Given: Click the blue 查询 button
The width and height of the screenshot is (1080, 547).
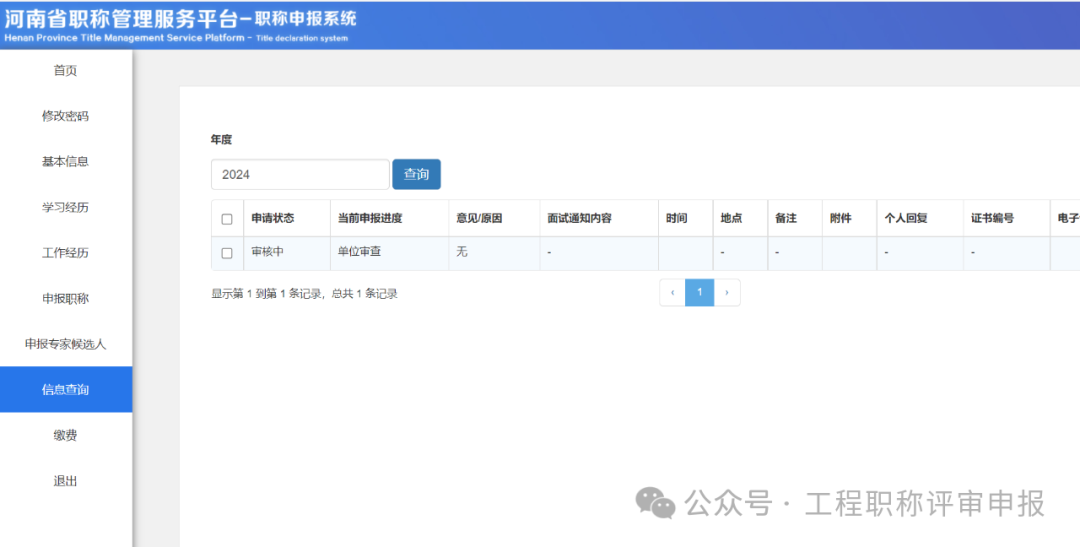Looking at the screenshot, I should click(416, 174).
